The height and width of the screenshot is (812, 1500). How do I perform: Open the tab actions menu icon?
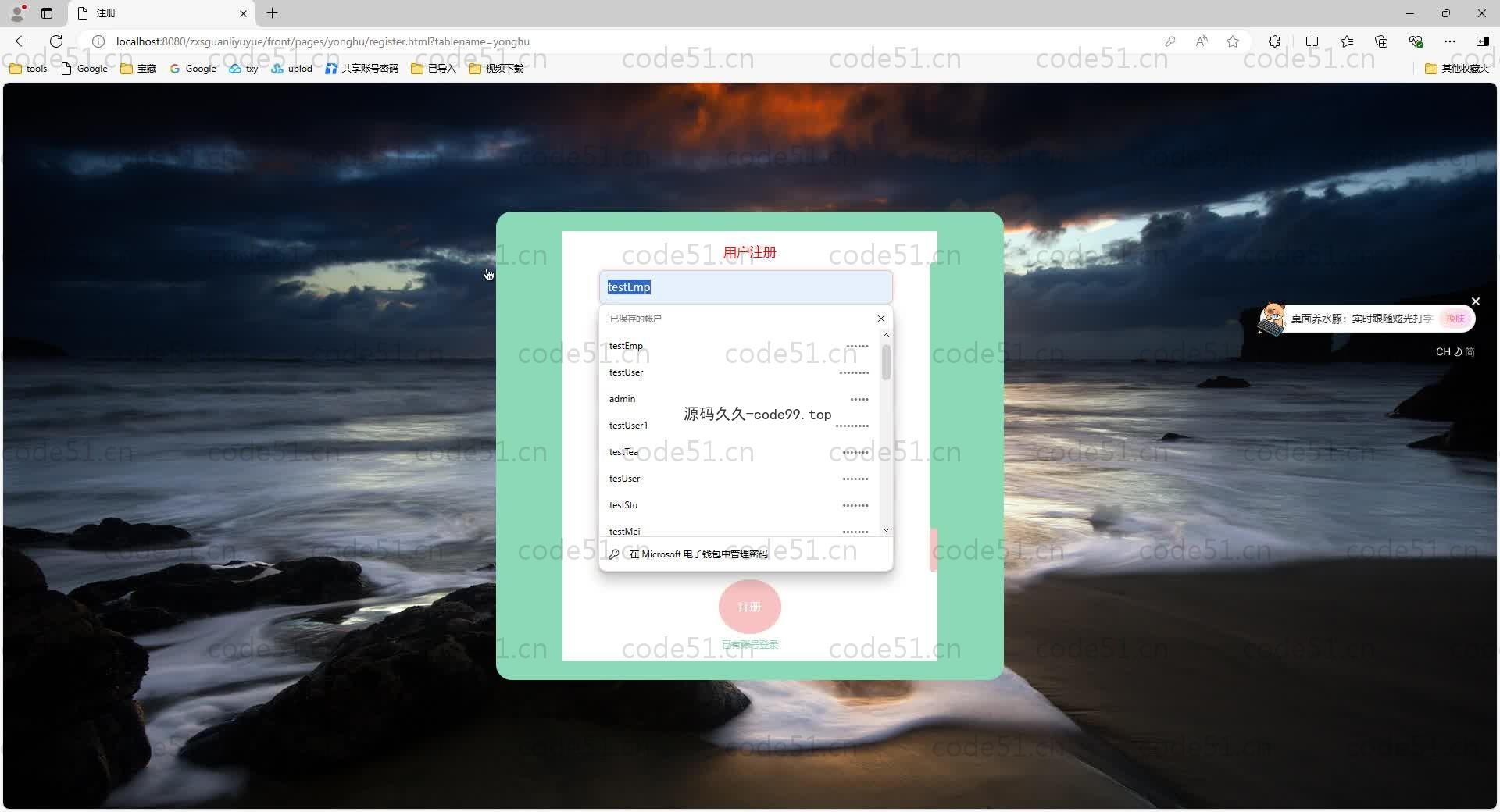coord(47,12)
